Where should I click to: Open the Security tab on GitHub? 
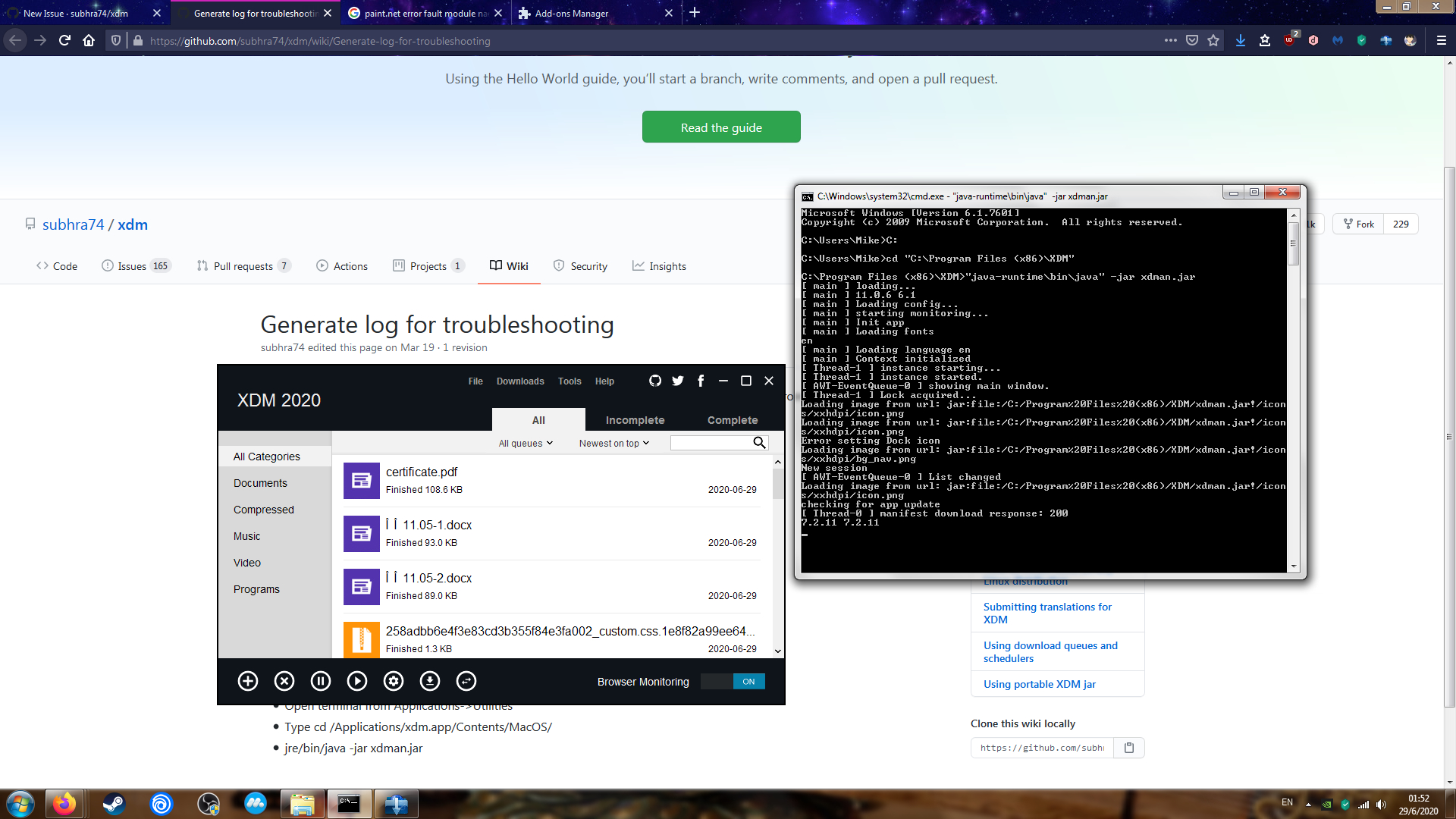[x=580, y=266]
